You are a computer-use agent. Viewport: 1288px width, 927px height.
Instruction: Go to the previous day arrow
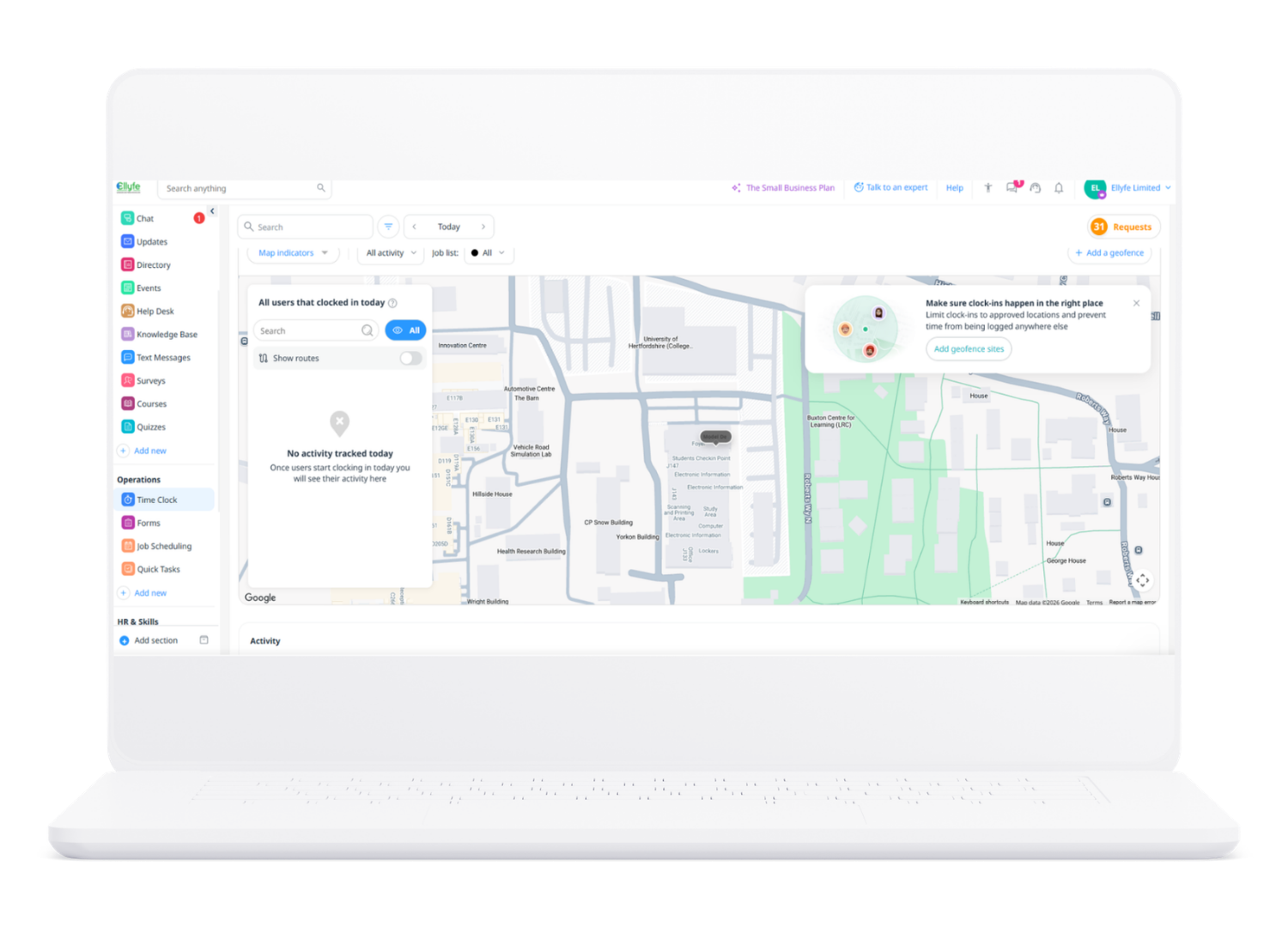415,227
